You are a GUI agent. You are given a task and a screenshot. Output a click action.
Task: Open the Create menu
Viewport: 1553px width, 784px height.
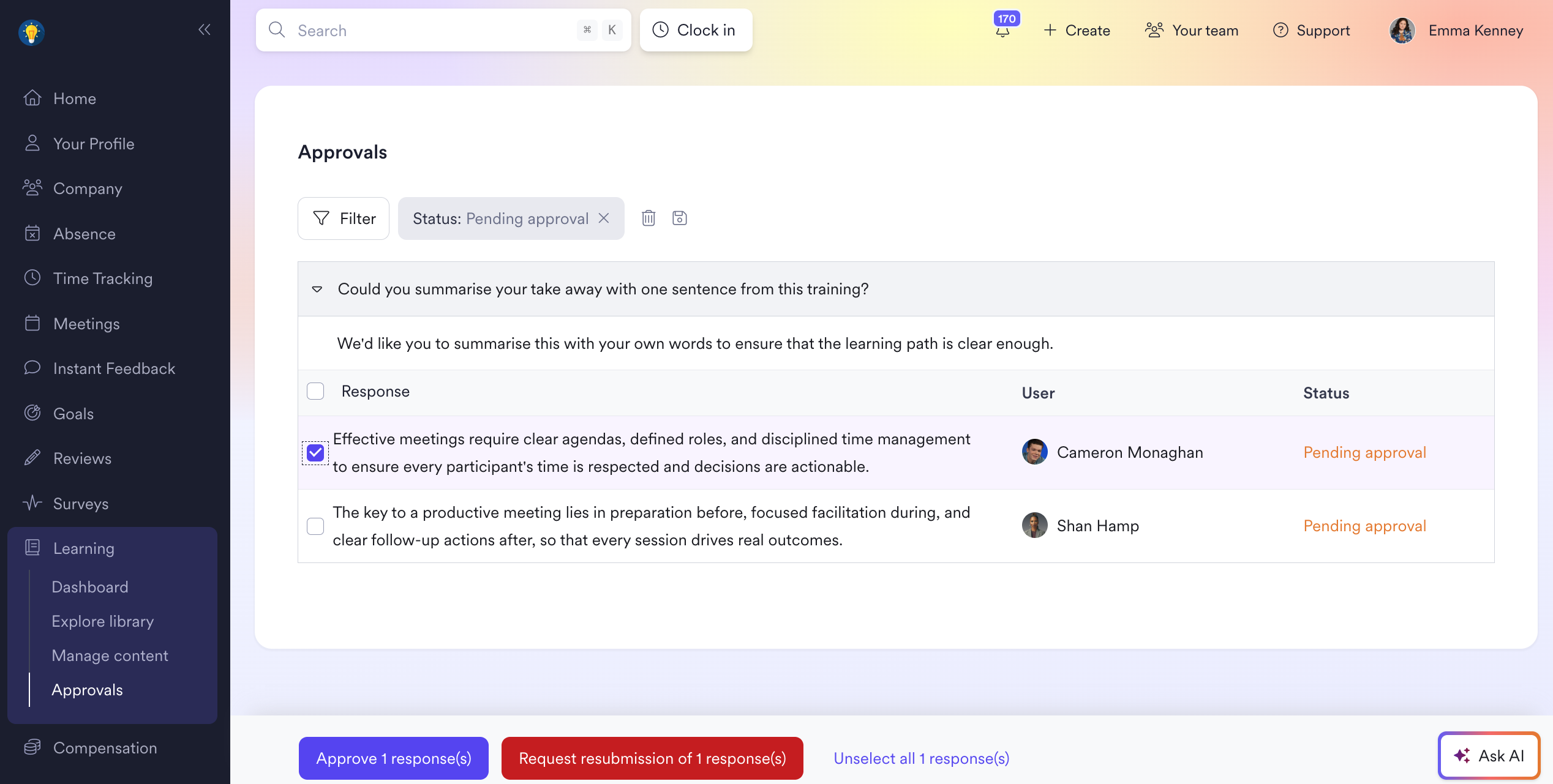(x=1077, y=31)
